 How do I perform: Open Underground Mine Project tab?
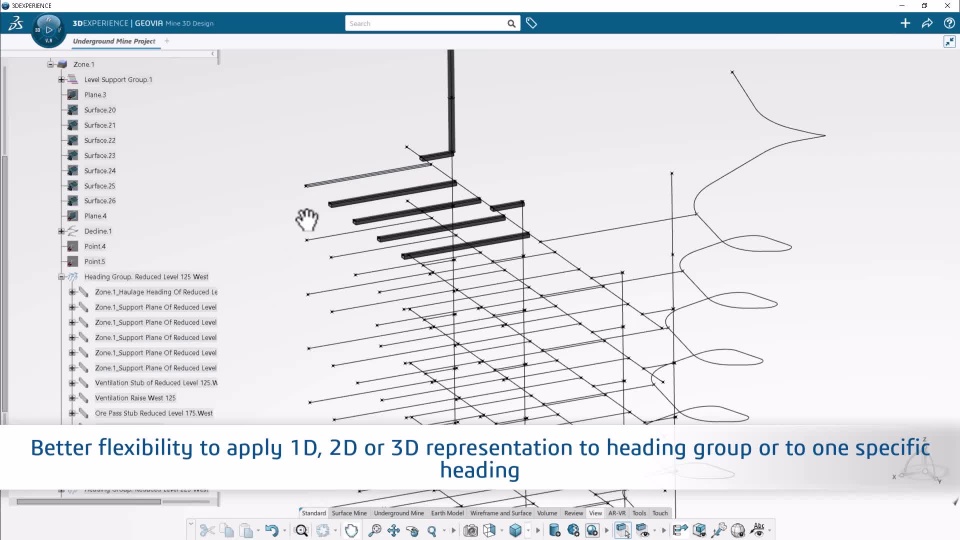click(114, 41)
